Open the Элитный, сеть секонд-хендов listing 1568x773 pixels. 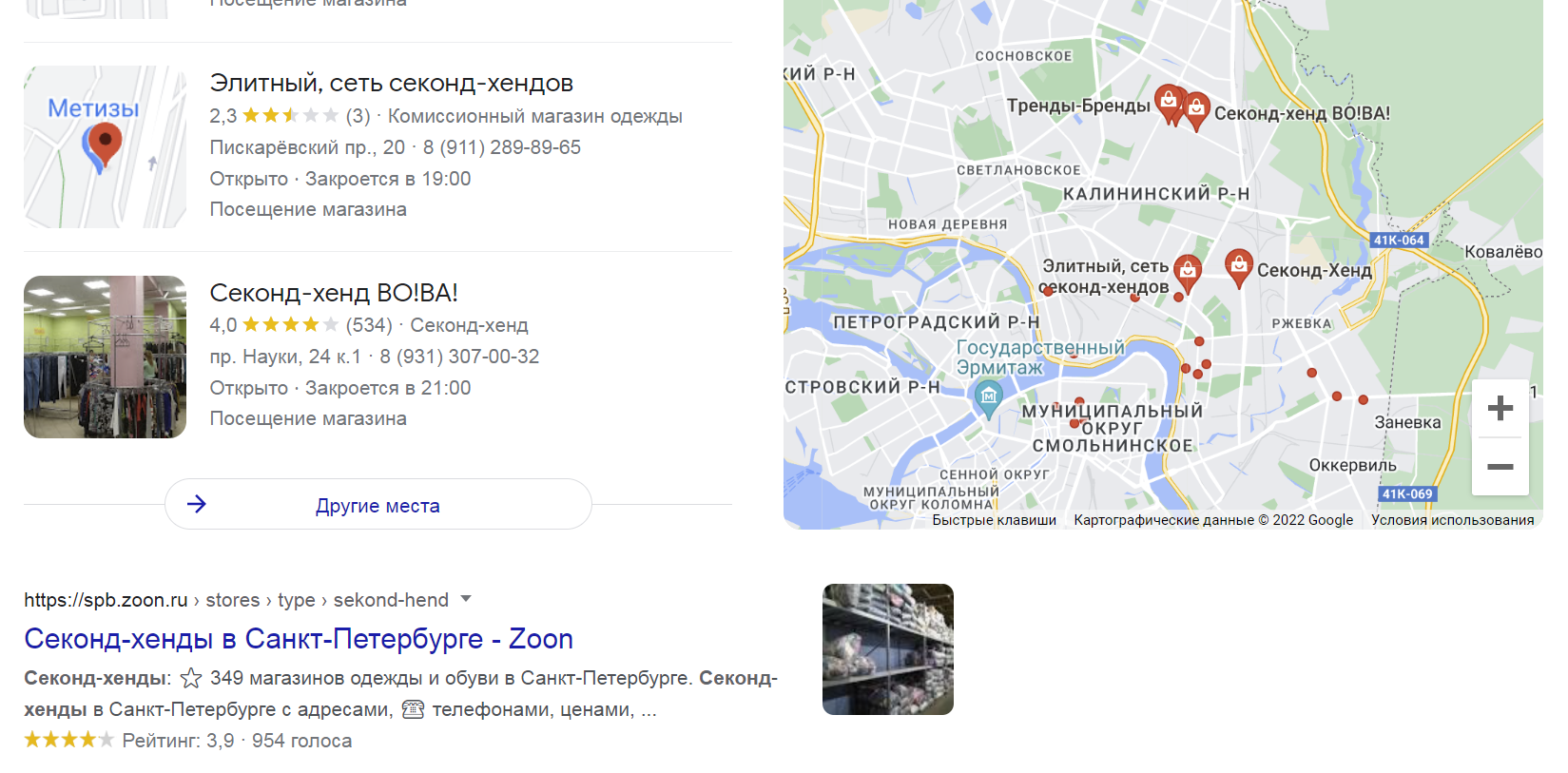(391, 84)
